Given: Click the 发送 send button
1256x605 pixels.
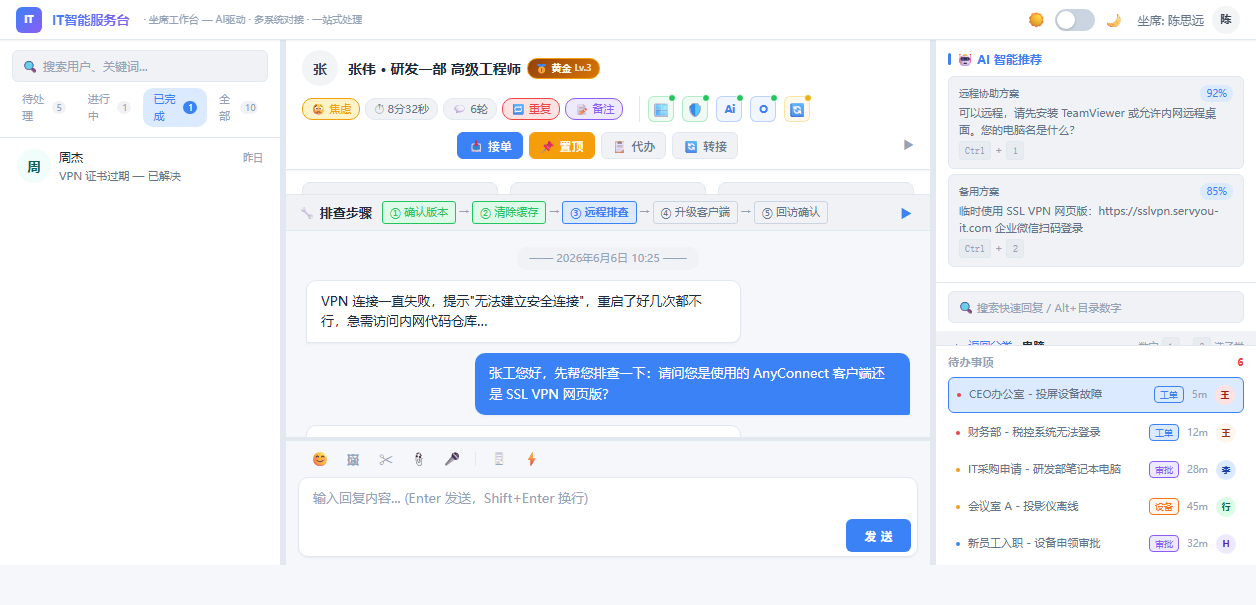Looking at the screenshot, I should coord(878,536).
